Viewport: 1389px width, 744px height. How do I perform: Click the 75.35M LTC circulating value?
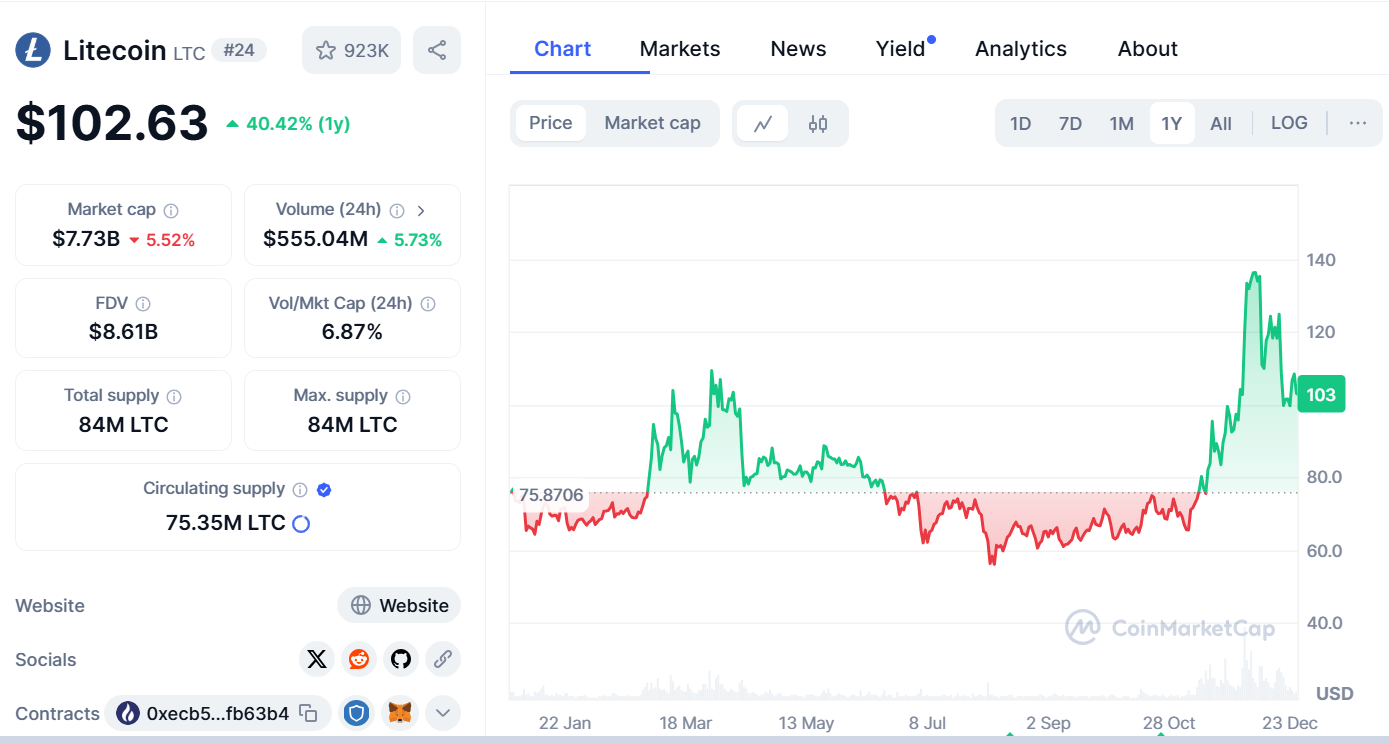pyautogui.click(x=226, y=523)
